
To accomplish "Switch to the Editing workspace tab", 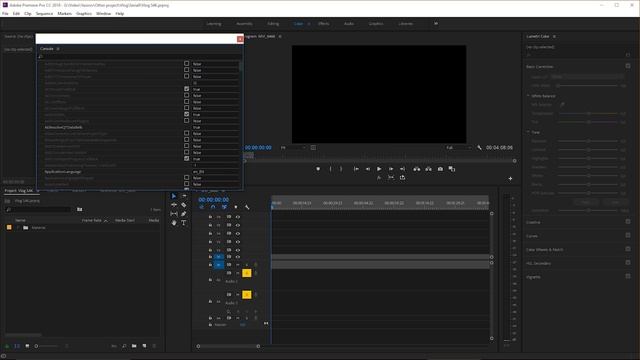I will click(x=273, y=24).
